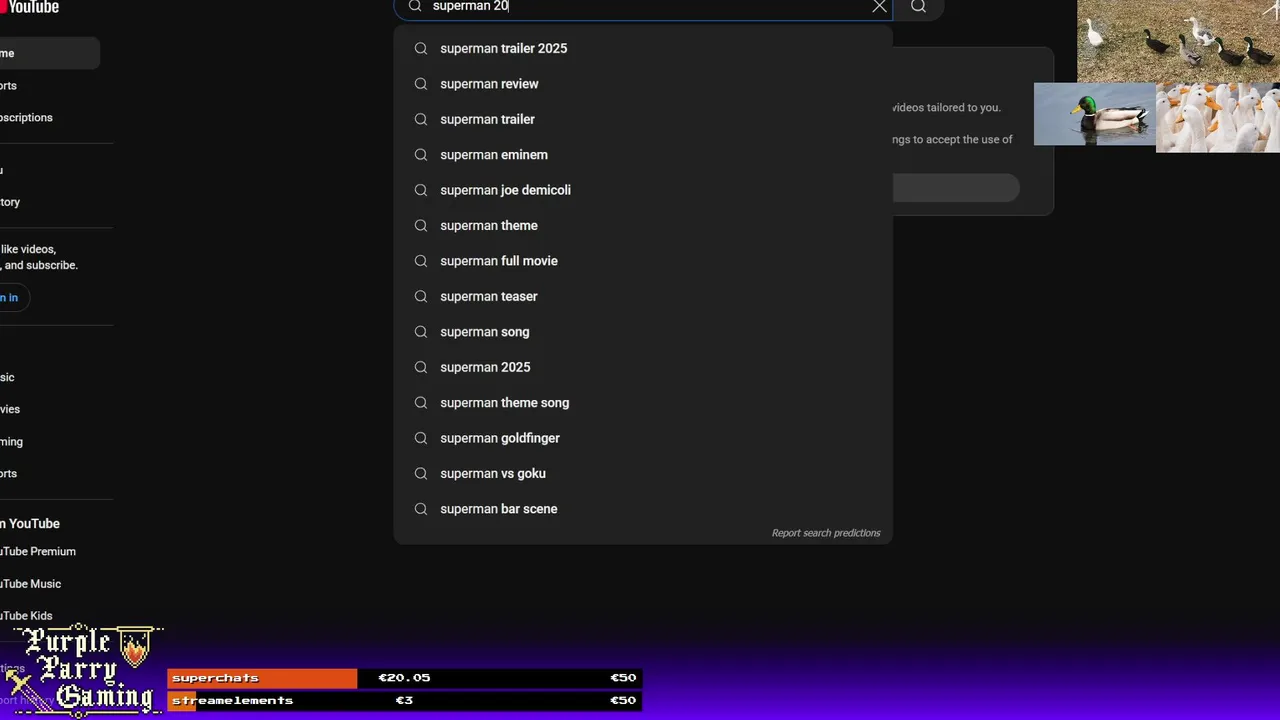Select suggestion 'superman trailer 2025'
The image size is (1280, 720).
(643, 48)
